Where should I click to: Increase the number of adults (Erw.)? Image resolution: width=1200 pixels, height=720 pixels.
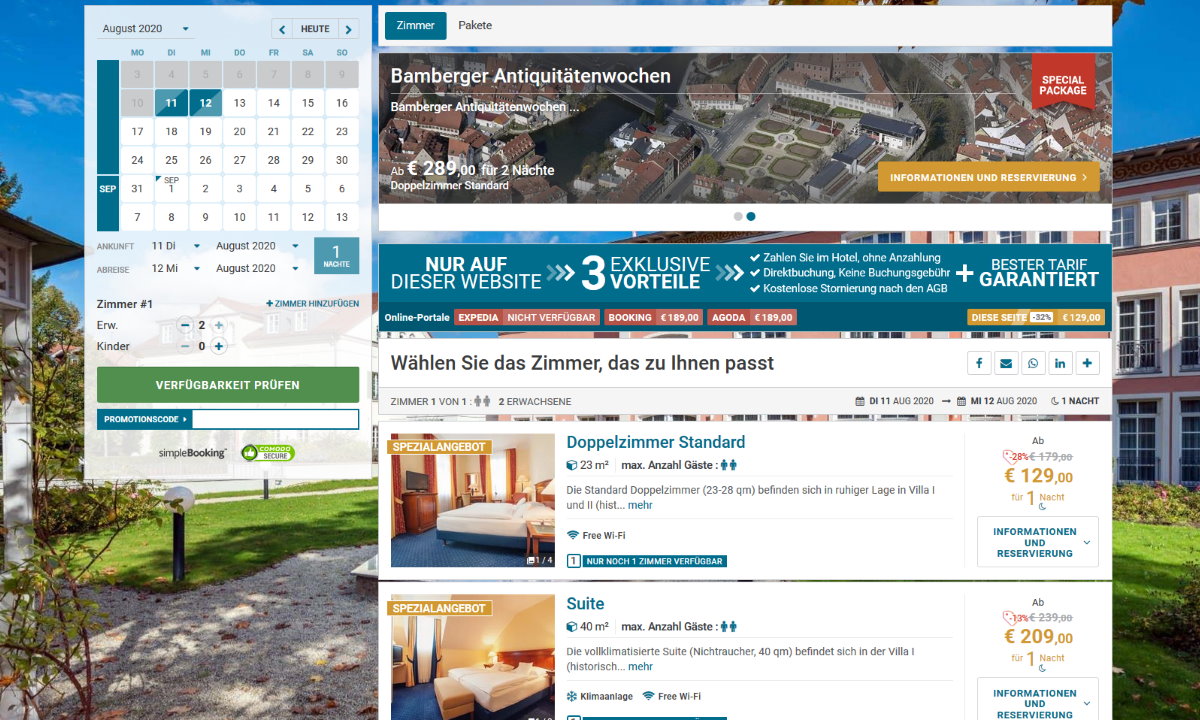(219, 325)
